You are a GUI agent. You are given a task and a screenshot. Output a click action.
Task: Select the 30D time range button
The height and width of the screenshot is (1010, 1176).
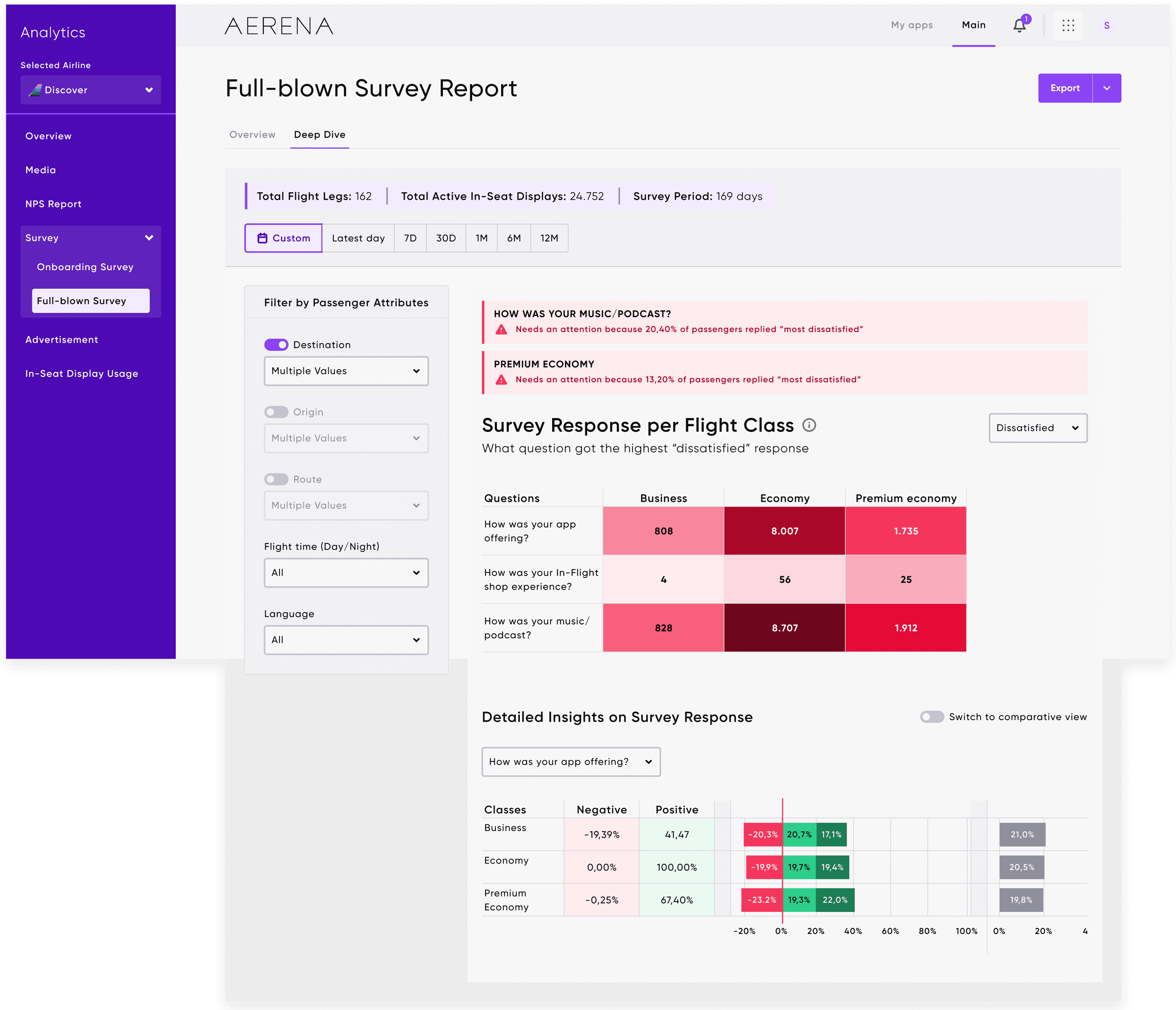pyautogui.click(x=446, y=238)
